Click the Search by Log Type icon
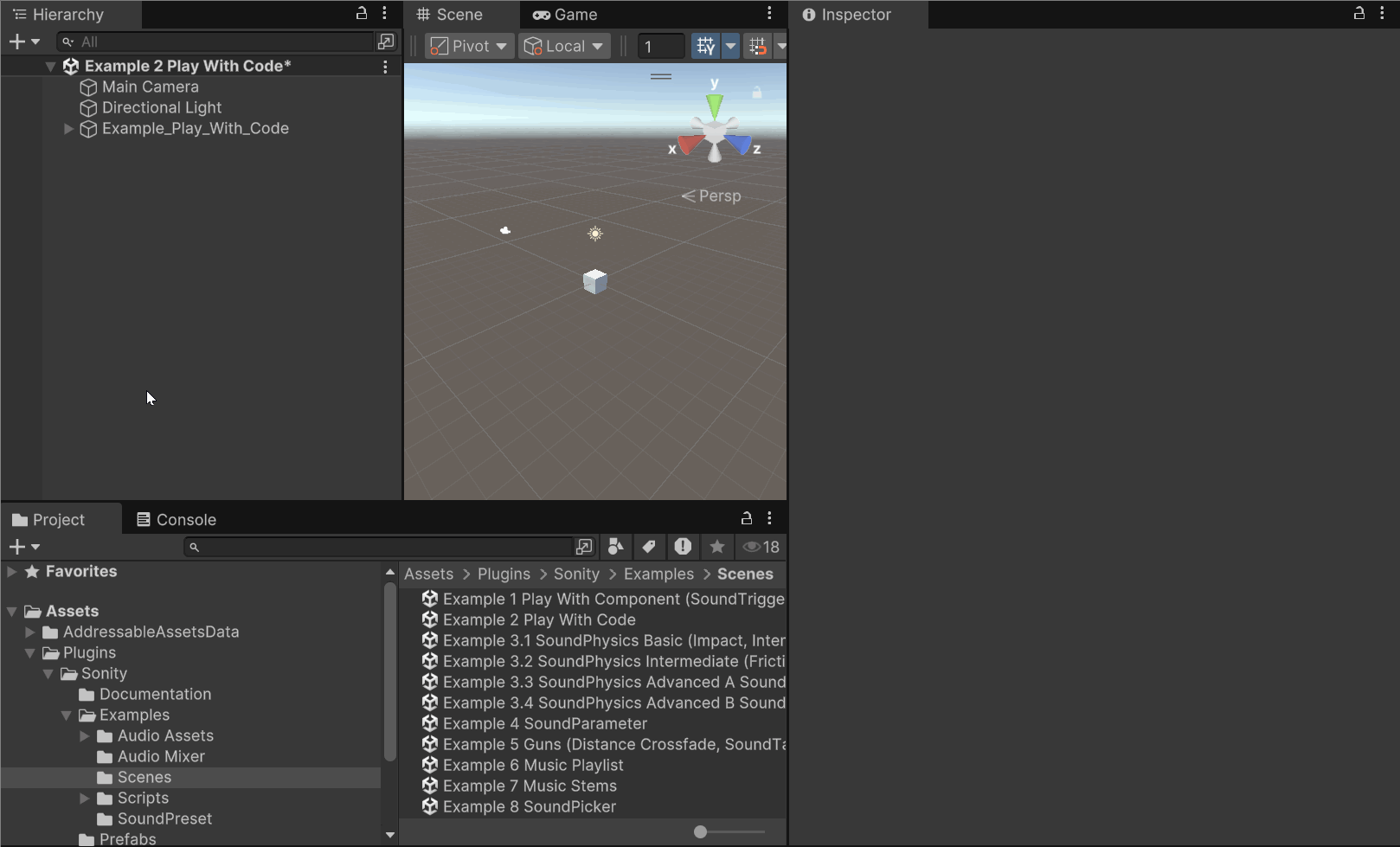1400x847 pixels. click(683, 547)
